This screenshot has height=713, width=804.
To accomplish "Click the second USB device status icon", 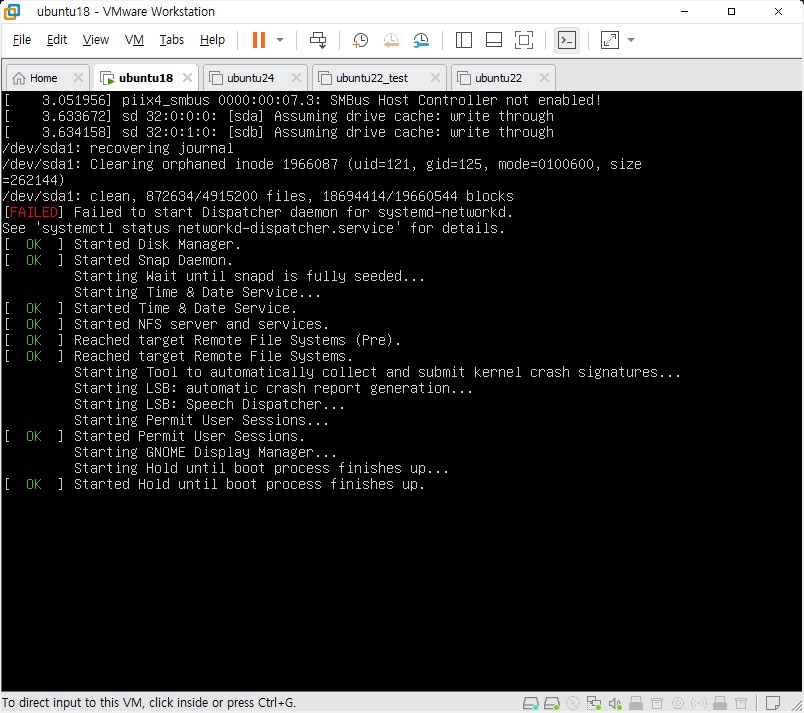I will pos(720,703).
